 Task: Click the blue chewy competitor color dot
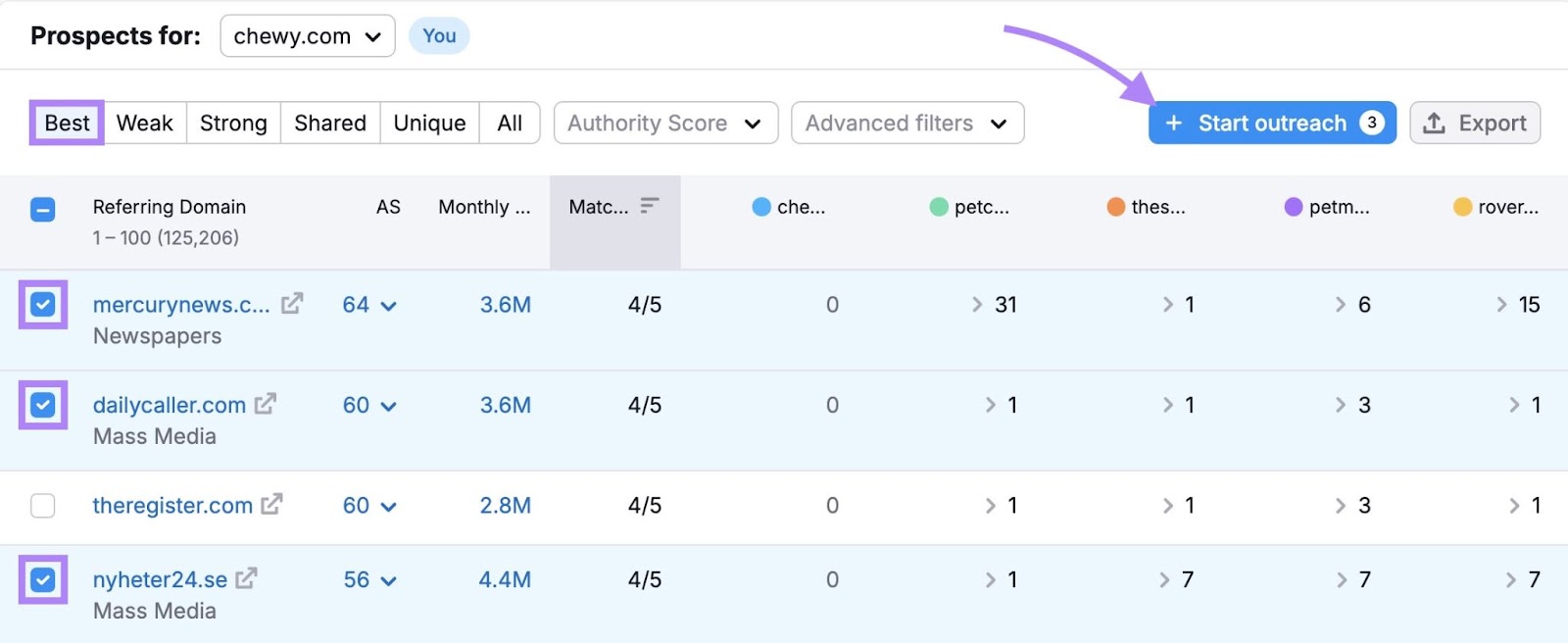761,207
